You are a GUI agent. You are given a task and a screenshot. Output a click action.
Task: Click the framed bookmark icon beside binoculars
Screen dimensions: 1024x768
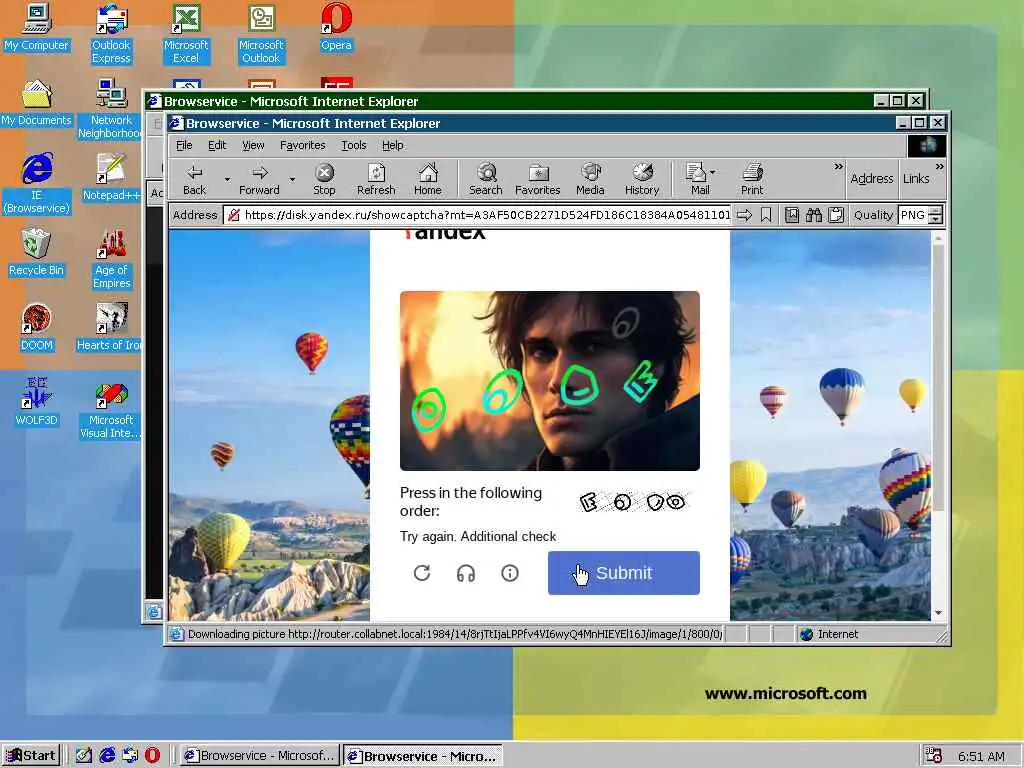(x=792, y=215)
